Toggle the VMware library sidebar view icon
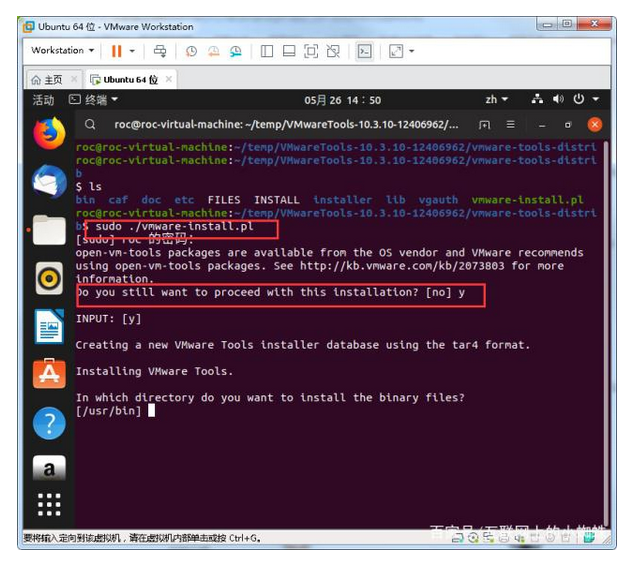Viewport: 633px width, 563px height. point(267,51)
